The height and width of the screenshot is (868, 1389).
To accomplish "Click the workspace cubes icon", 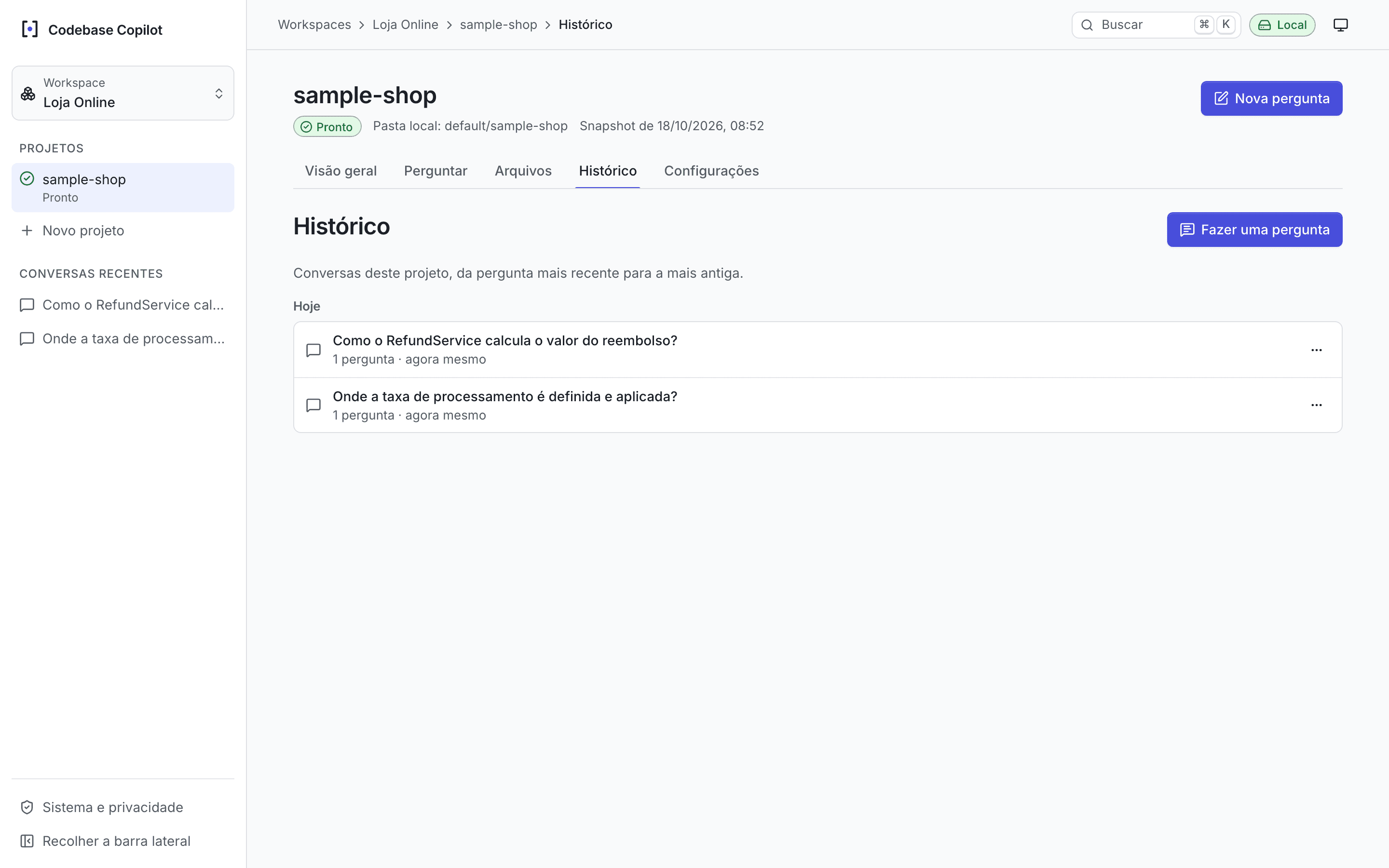I will 28,94.
